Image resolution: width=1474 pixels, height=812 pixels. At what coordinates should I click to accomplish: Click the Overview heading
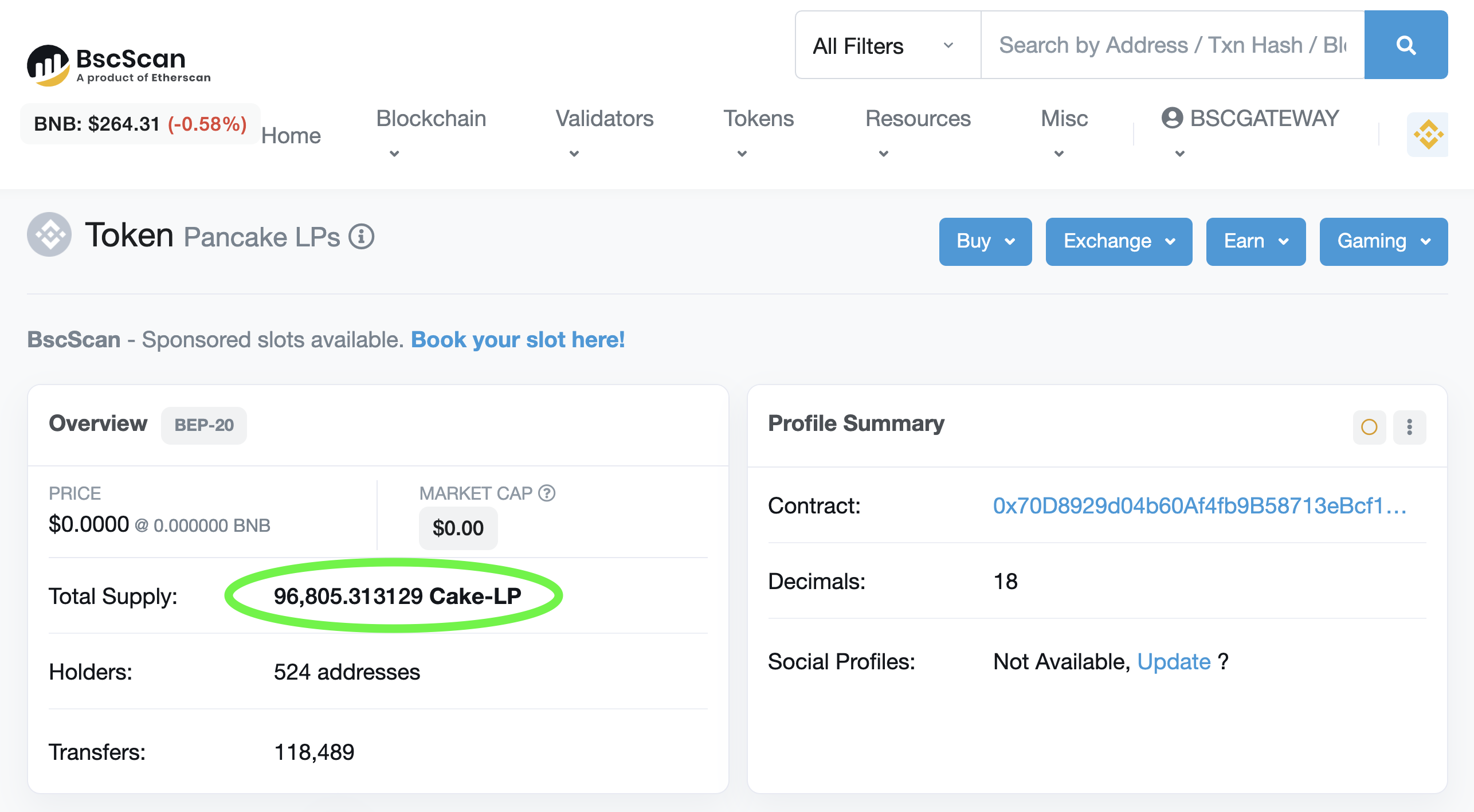tap(98, 423)
